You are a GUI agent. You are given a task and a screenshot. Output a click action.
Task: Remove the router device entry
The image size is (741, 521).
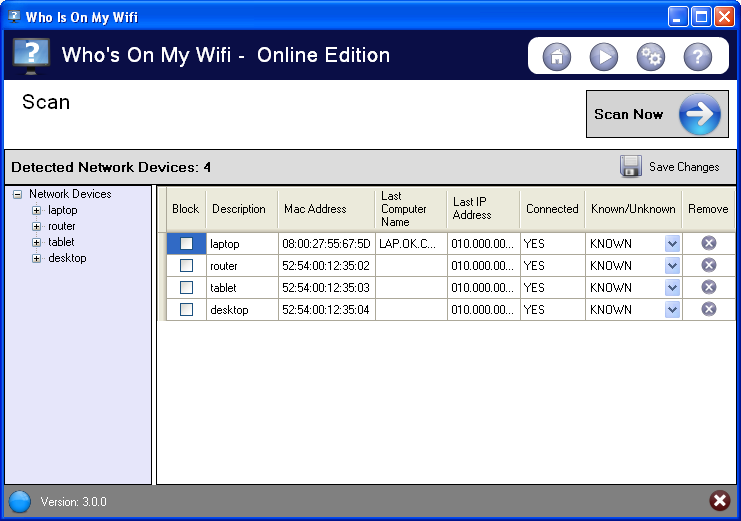[708, 265]
